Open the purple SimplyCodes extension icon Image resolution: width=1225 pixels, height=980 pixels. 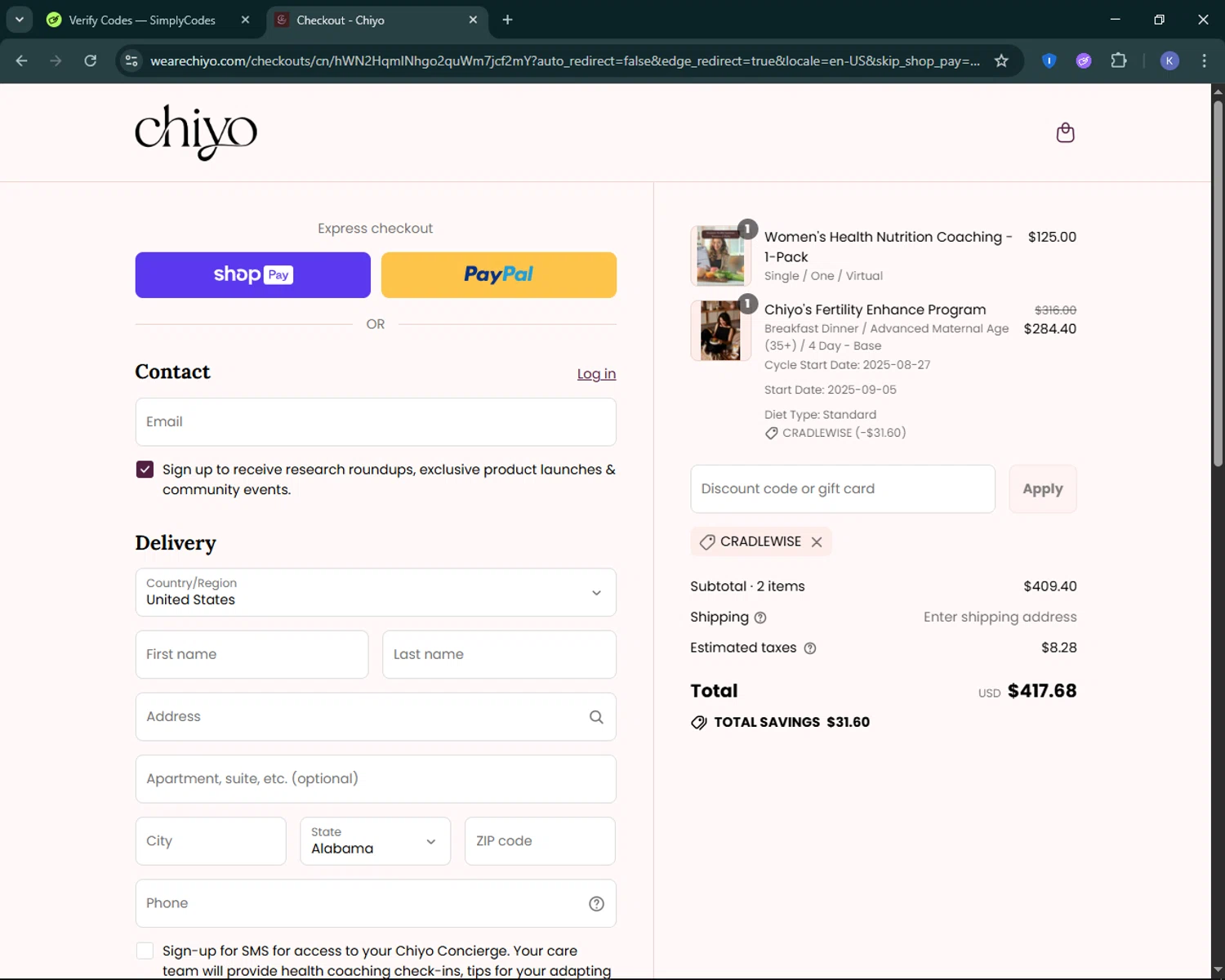1084,60
